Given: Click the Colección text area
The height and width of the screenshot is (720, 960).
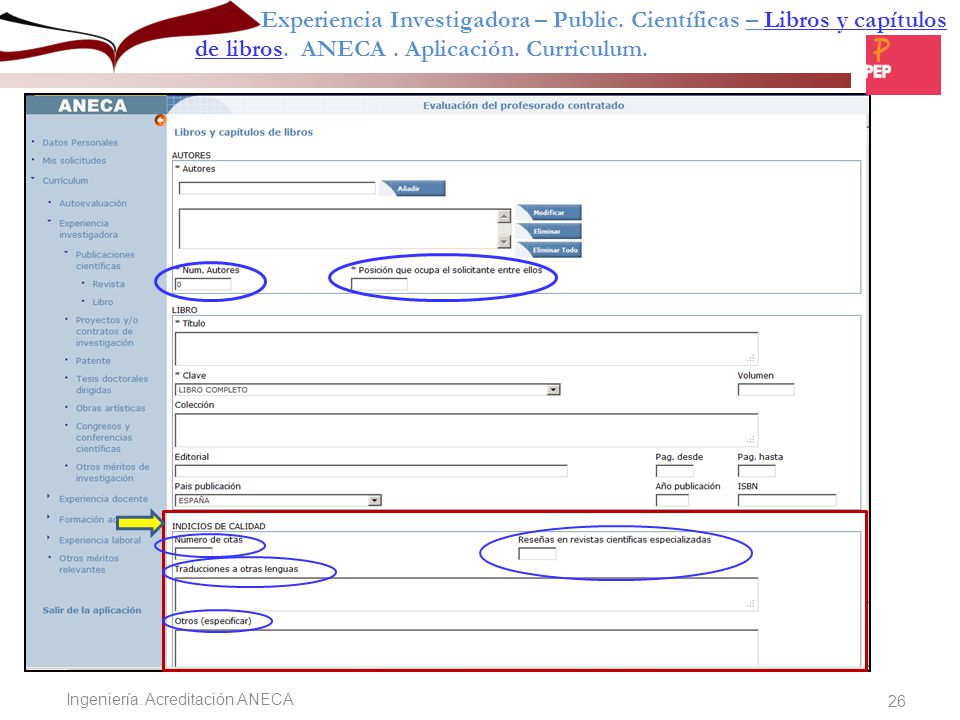Looking at the screenshot, I should 467,430.
